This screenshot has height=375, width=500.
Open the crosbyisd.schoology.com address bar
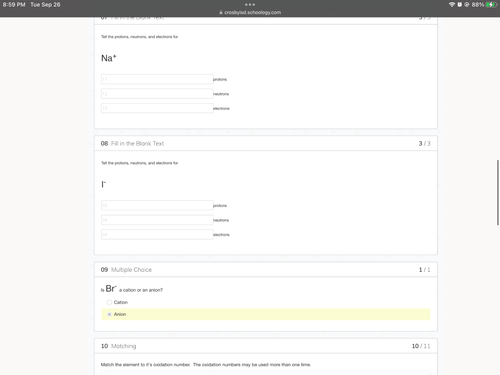pos(252,12)
